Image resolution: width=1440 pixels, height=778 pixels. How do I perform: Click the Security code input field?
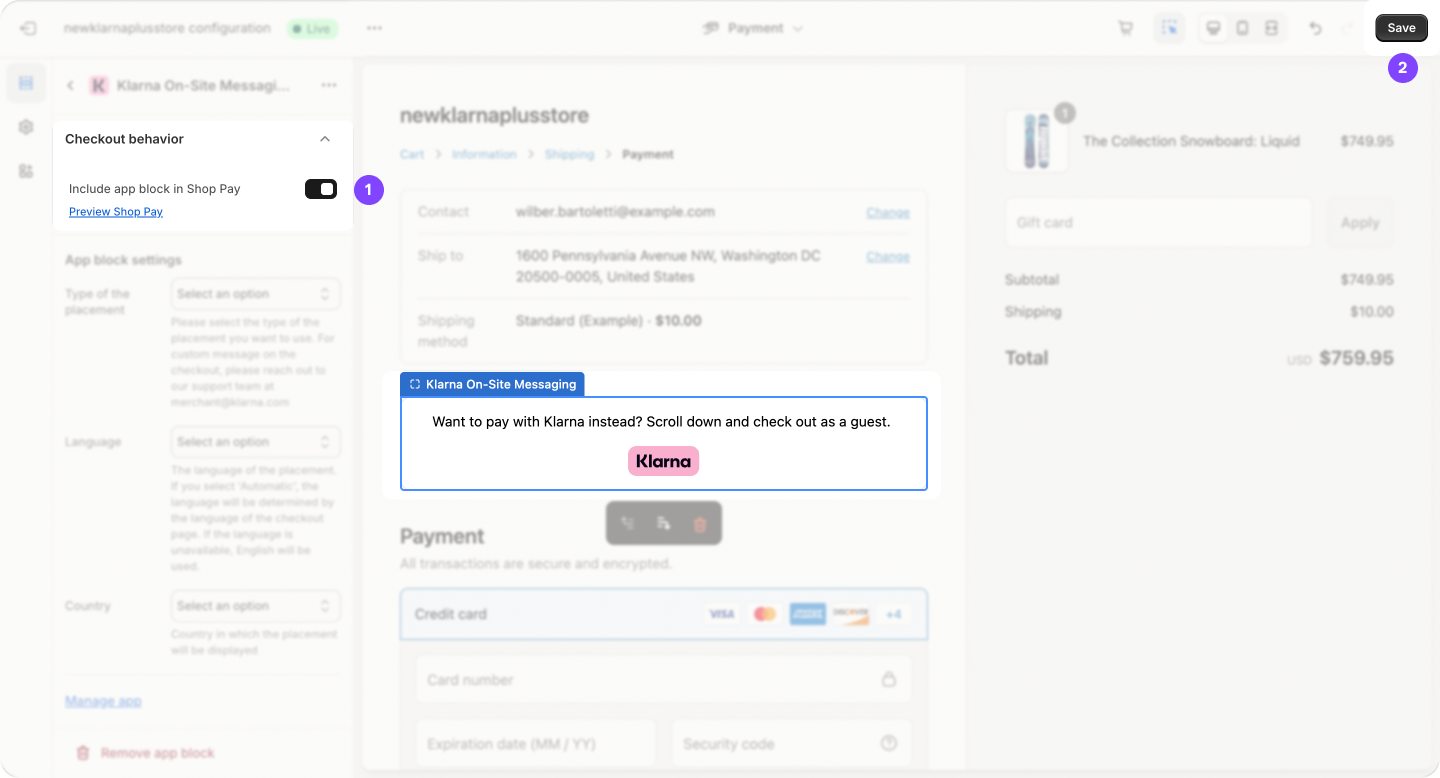tap(791, 744)
